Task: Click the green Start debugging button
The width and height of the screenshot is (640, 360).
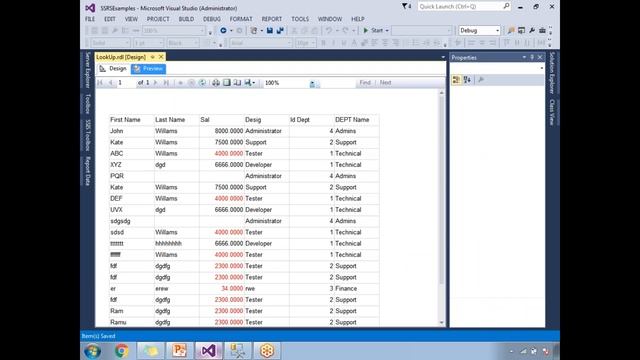Action: pos(373,31)
